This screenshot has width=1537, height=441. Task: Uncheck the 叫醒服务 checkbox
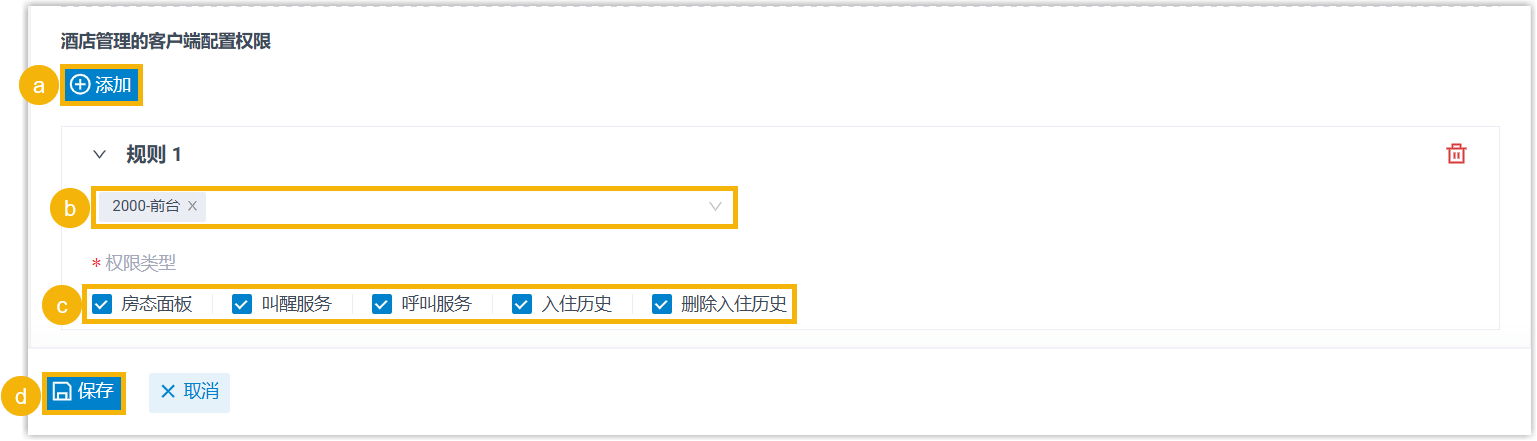[242, 304]
